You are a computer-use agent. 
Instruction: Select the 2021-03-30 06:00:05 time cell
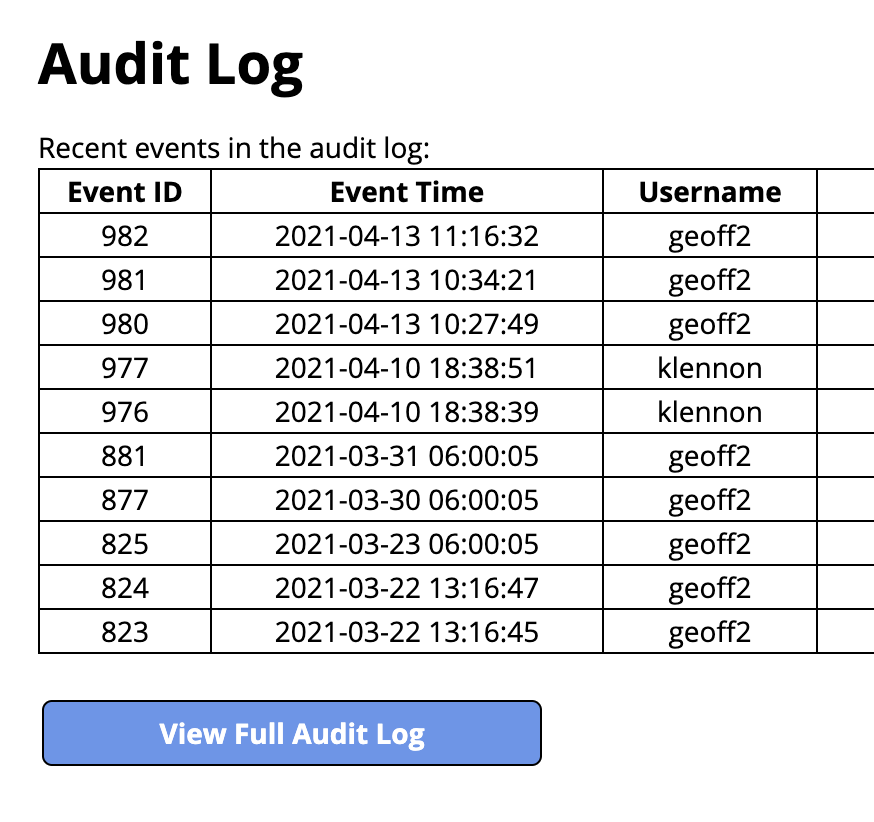point(407,500)
